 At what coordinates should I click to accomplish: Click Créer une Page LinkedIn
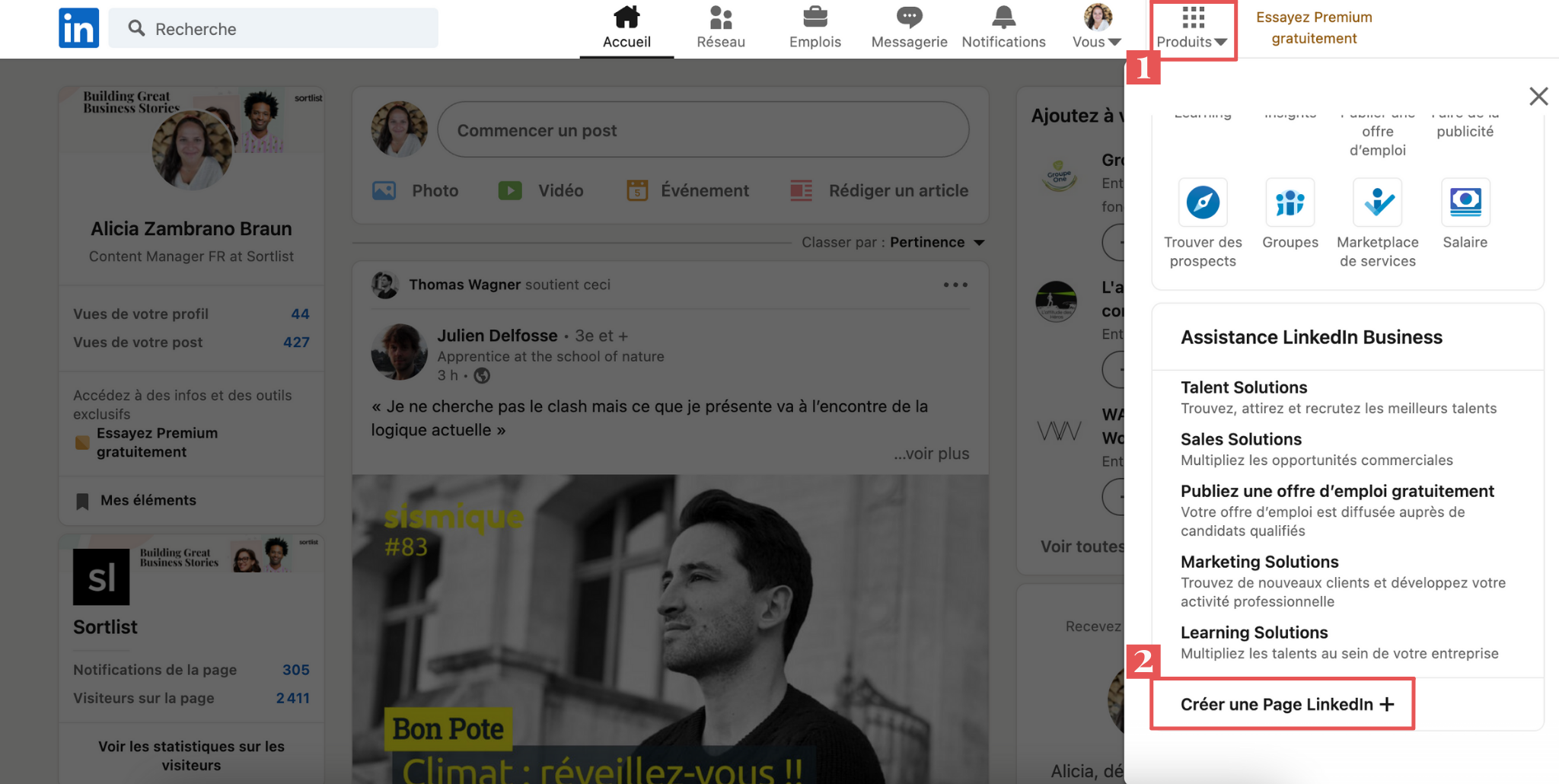(x=1286, y=704)
